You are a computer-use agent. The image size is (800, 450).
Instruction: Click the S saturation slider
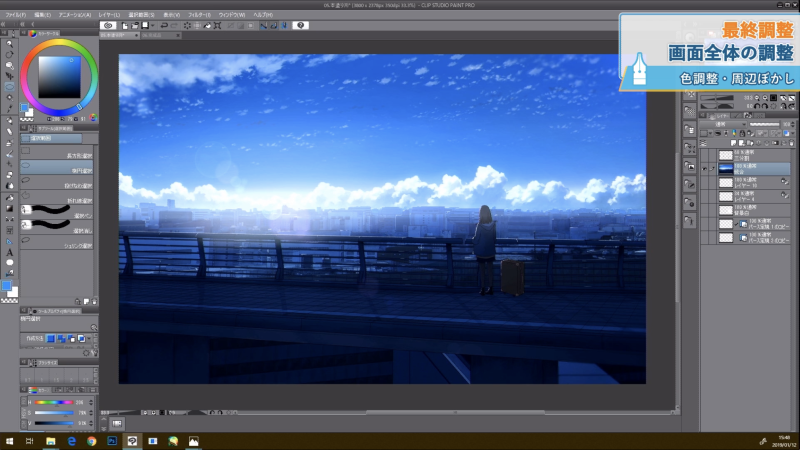54,413
